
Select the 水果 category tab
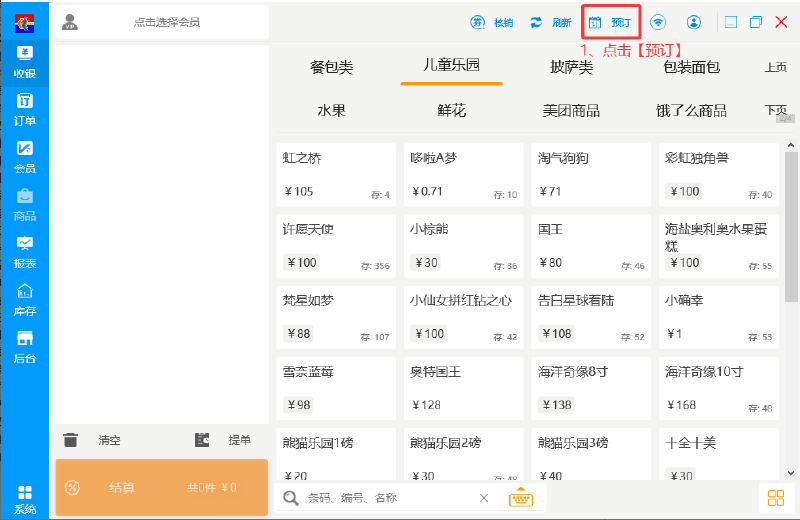click(x=332, y=110)
